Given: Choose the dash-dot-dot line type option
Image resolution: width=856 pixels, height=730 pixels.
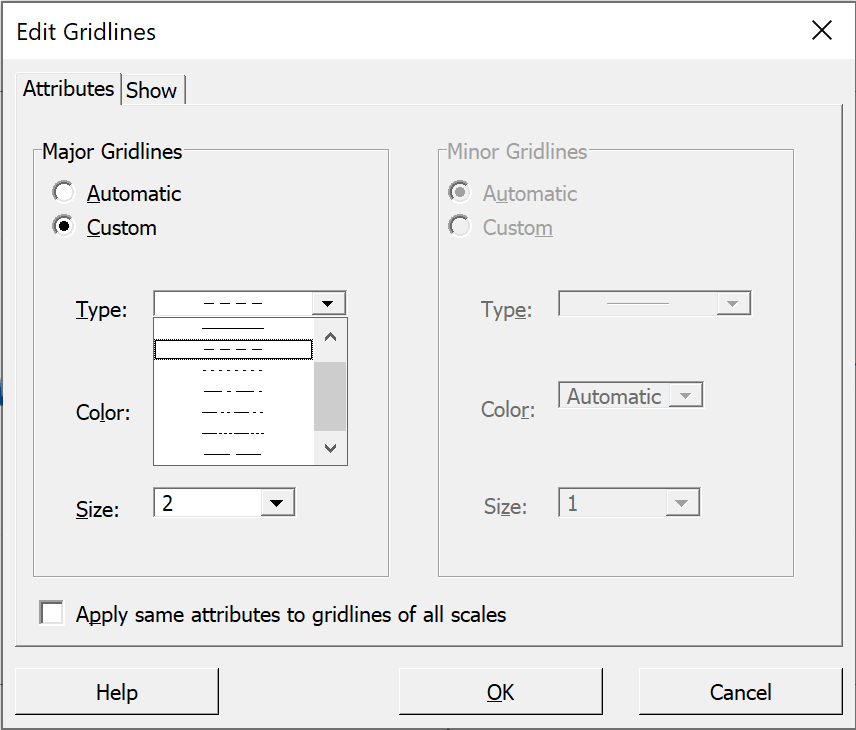Looking at the screenshot, I should pos(233,412).
